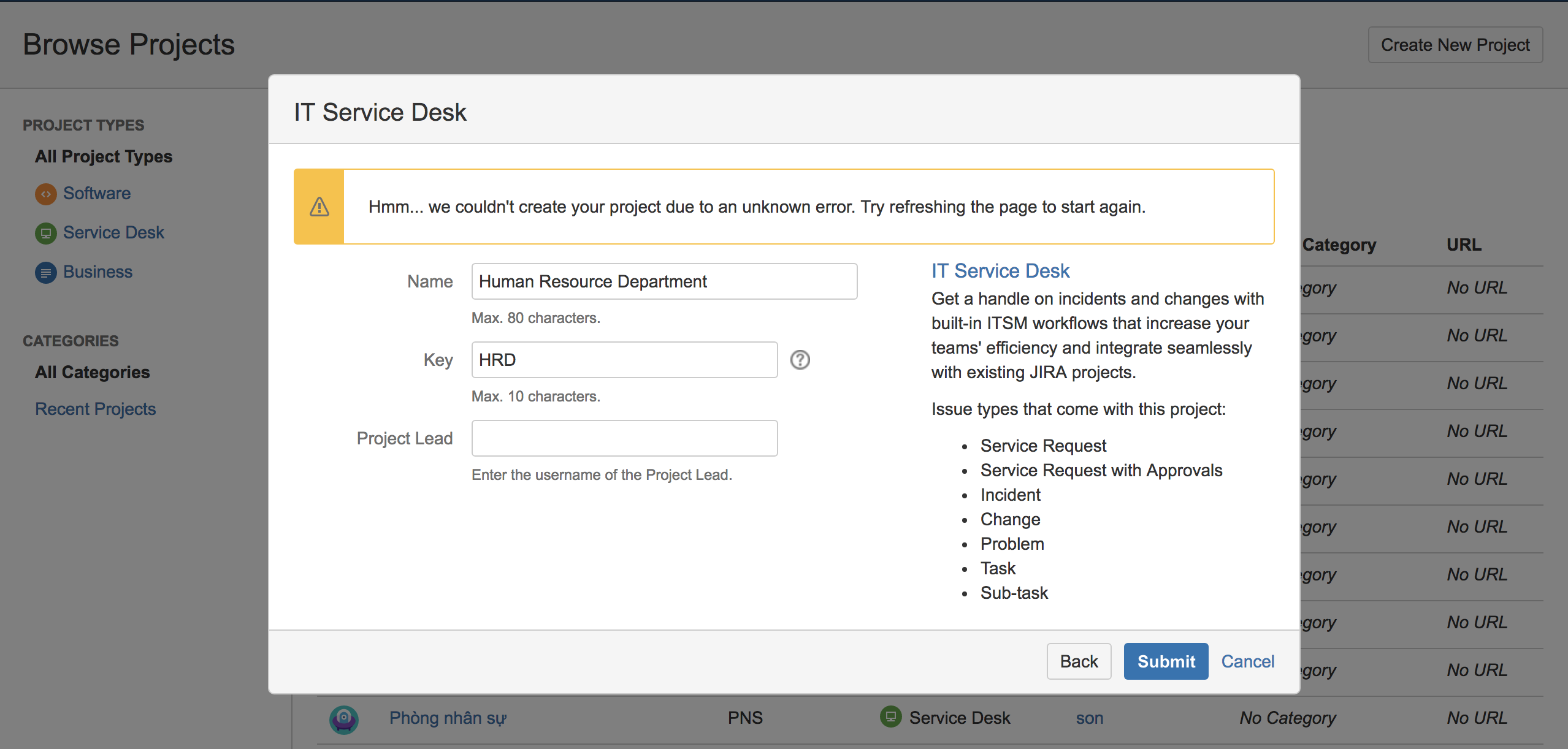Click the empty Project Lead field
The width and height of the screenshot is (1568, 749).
pos(624,438)
